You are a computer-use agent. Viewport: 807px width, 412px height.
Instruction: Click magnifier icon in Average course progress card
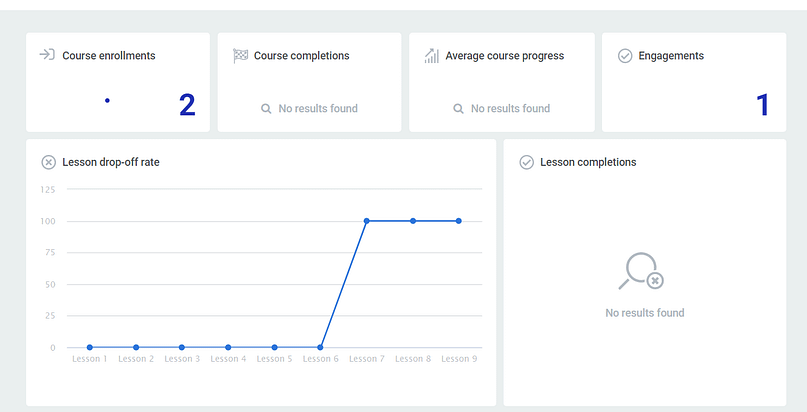458,109
